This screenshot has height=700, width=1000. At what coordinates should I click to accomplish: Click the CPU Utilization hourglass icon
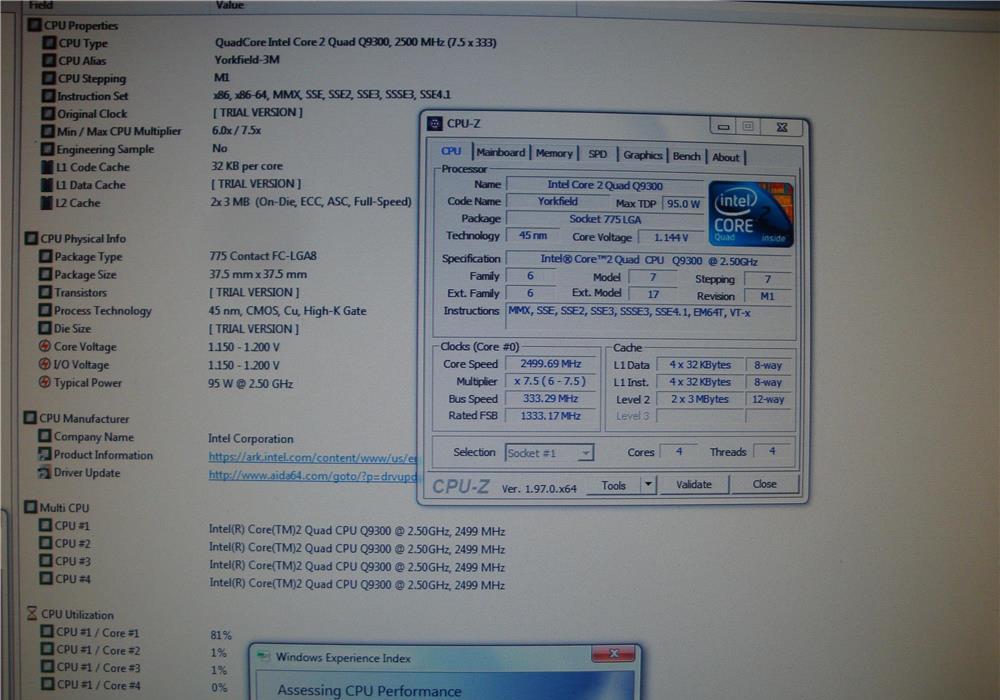[x=32, y=614]
